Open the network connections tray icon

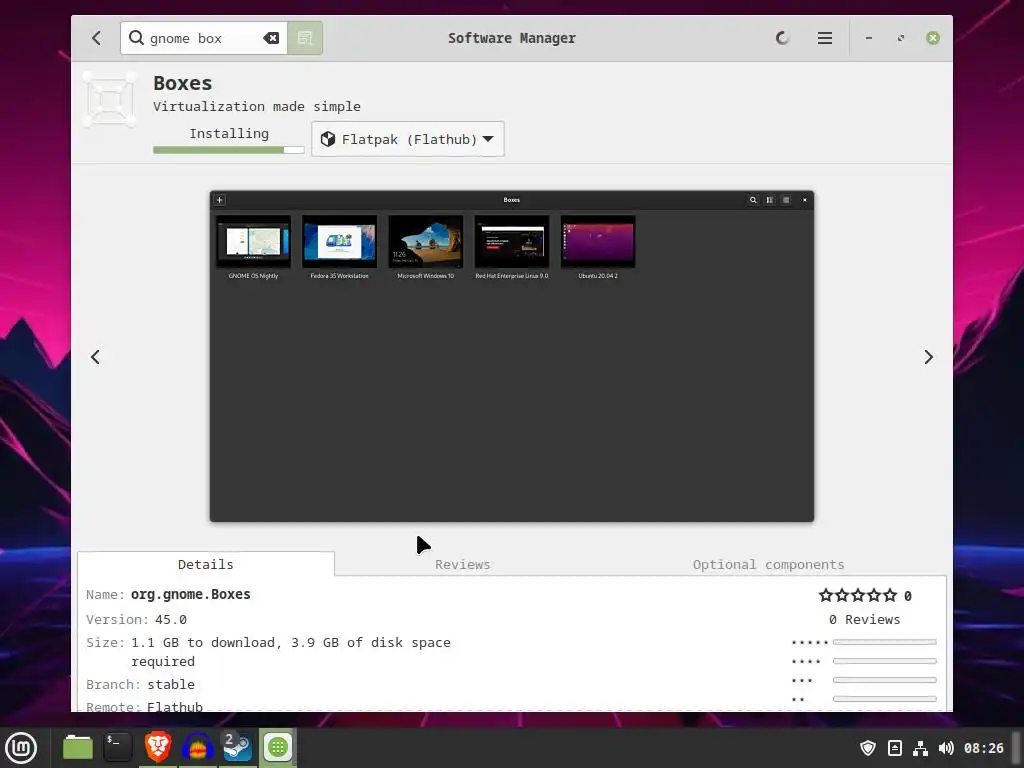[x=920, y=748]
